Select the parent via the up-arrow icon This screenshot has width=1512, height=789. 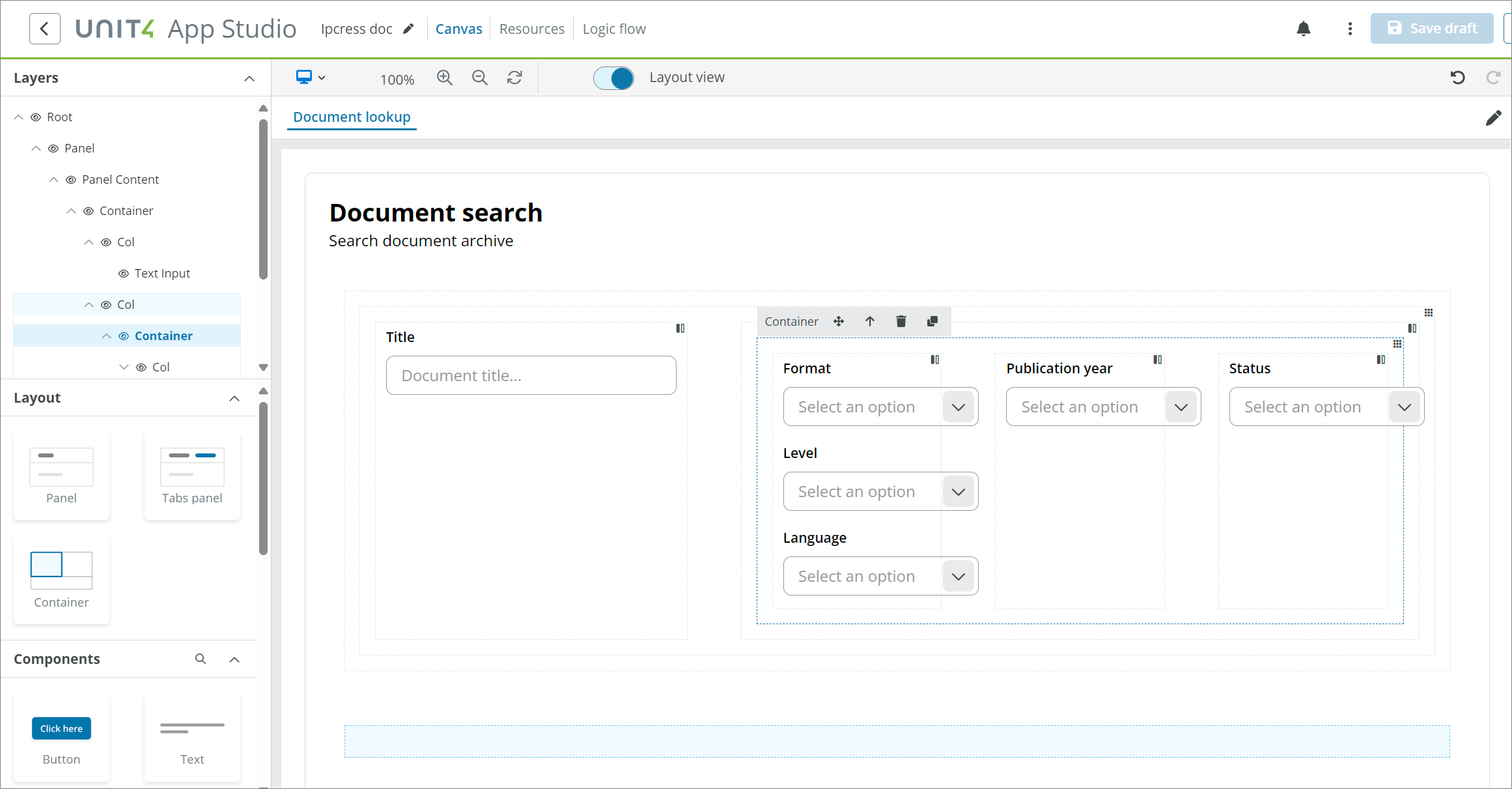(870, 321)
